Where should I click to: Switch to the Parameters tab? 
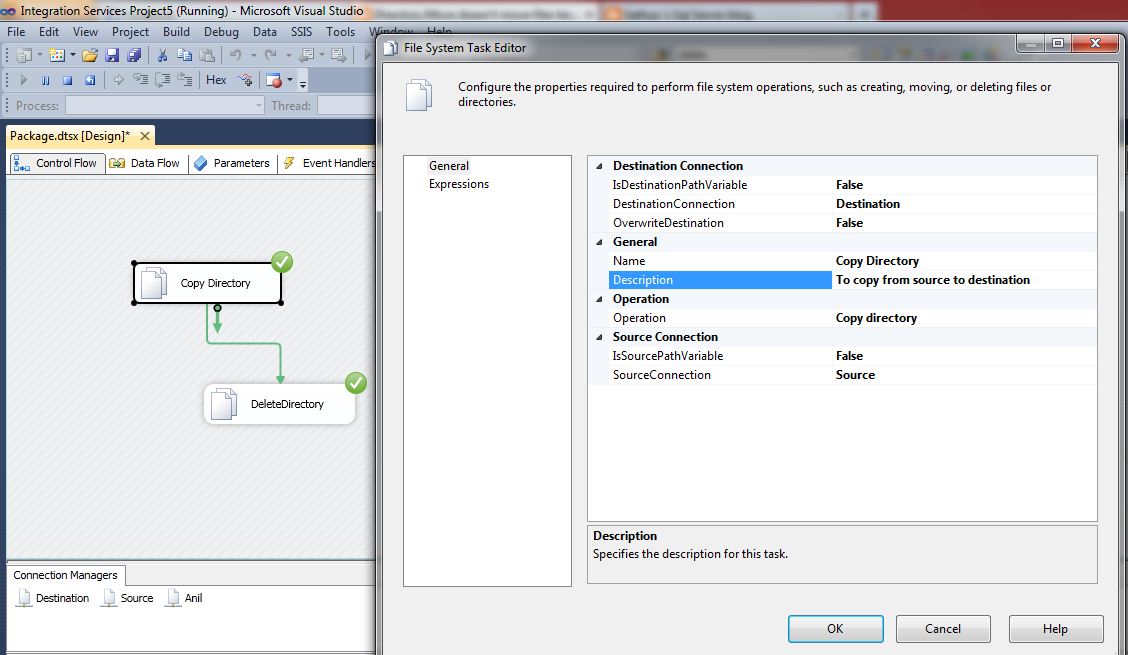[x=232, y=163]
